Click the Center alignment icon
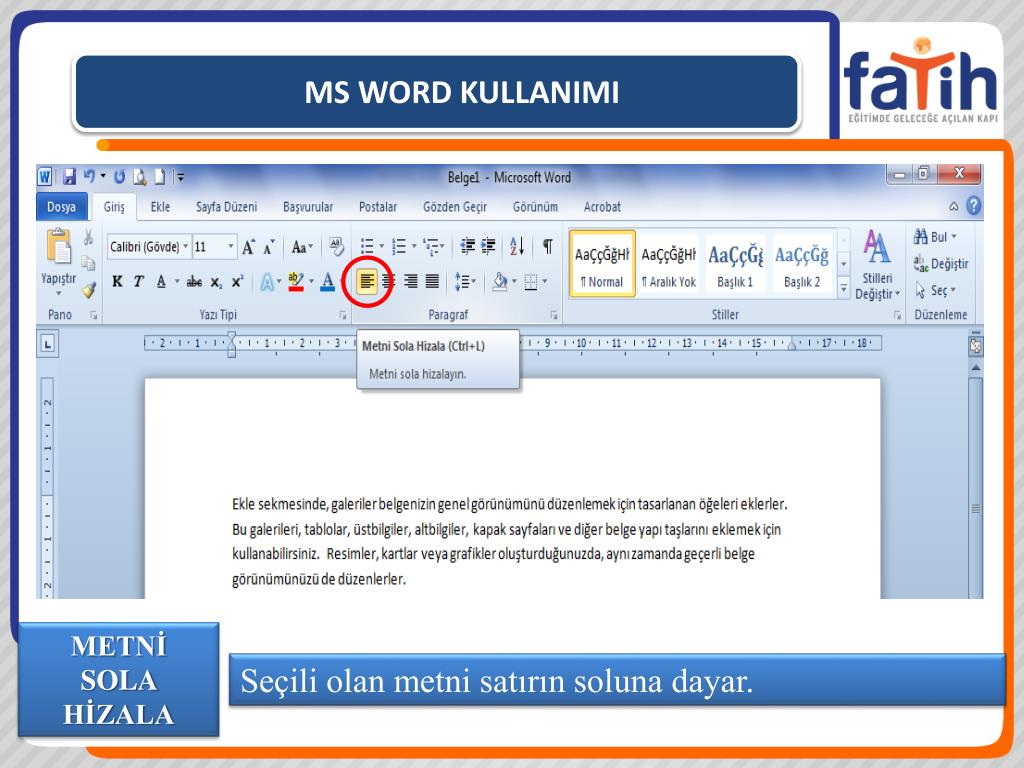1024x768 pixels. point(389,281)
